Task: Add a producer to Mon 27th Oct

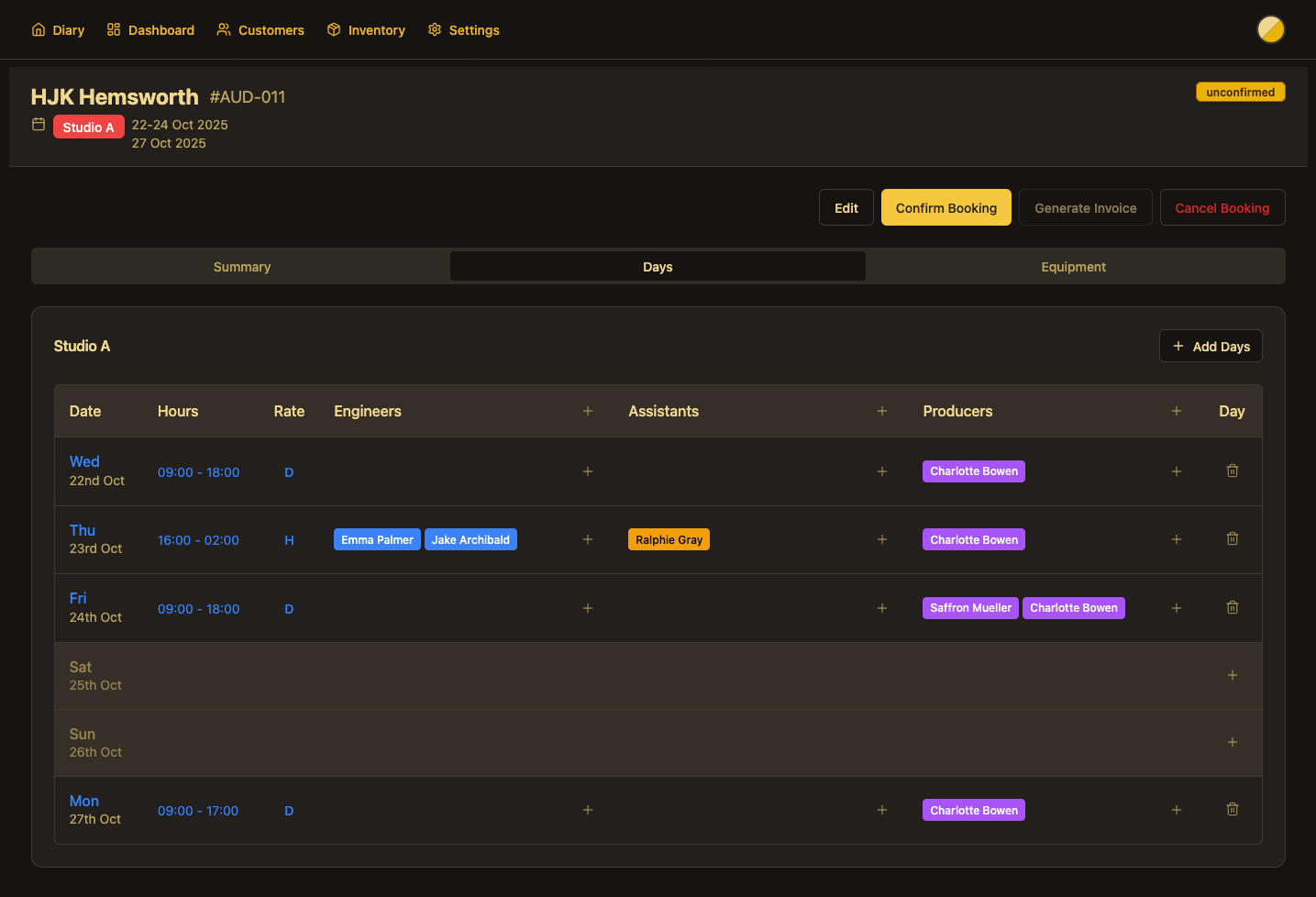Action: tap(1177, 810)
